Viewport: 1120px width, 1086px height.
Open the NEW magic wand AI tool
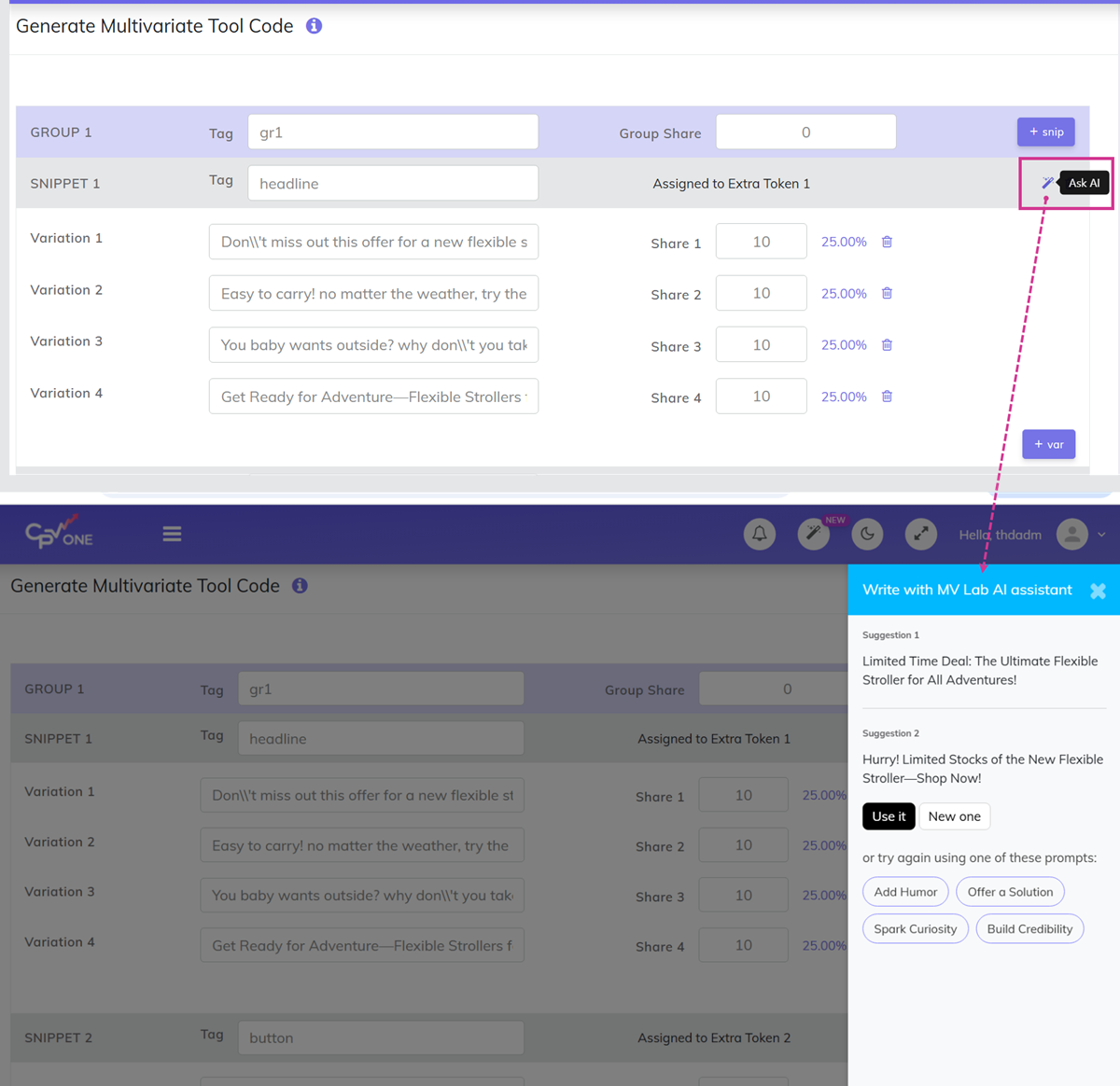(x=814, y=534)
